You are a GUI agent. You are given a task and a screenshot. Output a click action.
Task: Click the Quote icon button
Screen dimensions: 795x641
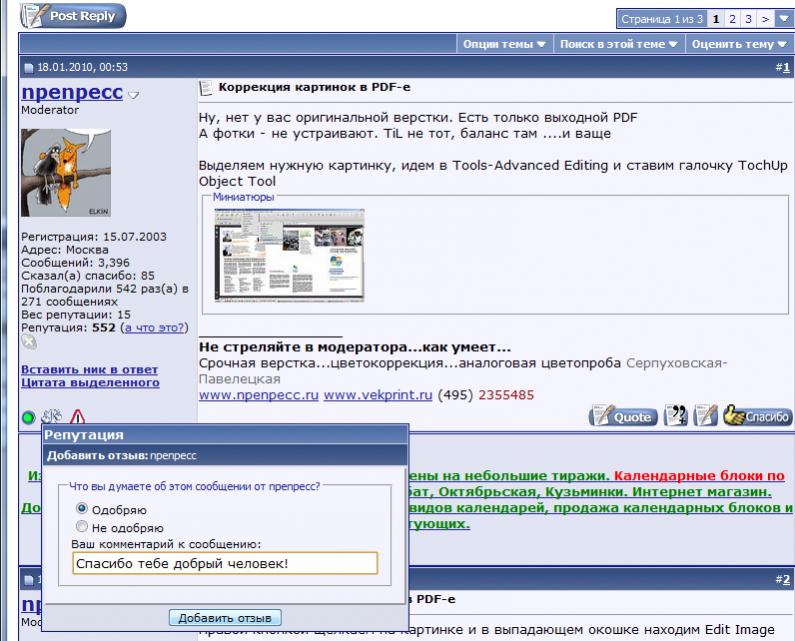tap(621, 417)
